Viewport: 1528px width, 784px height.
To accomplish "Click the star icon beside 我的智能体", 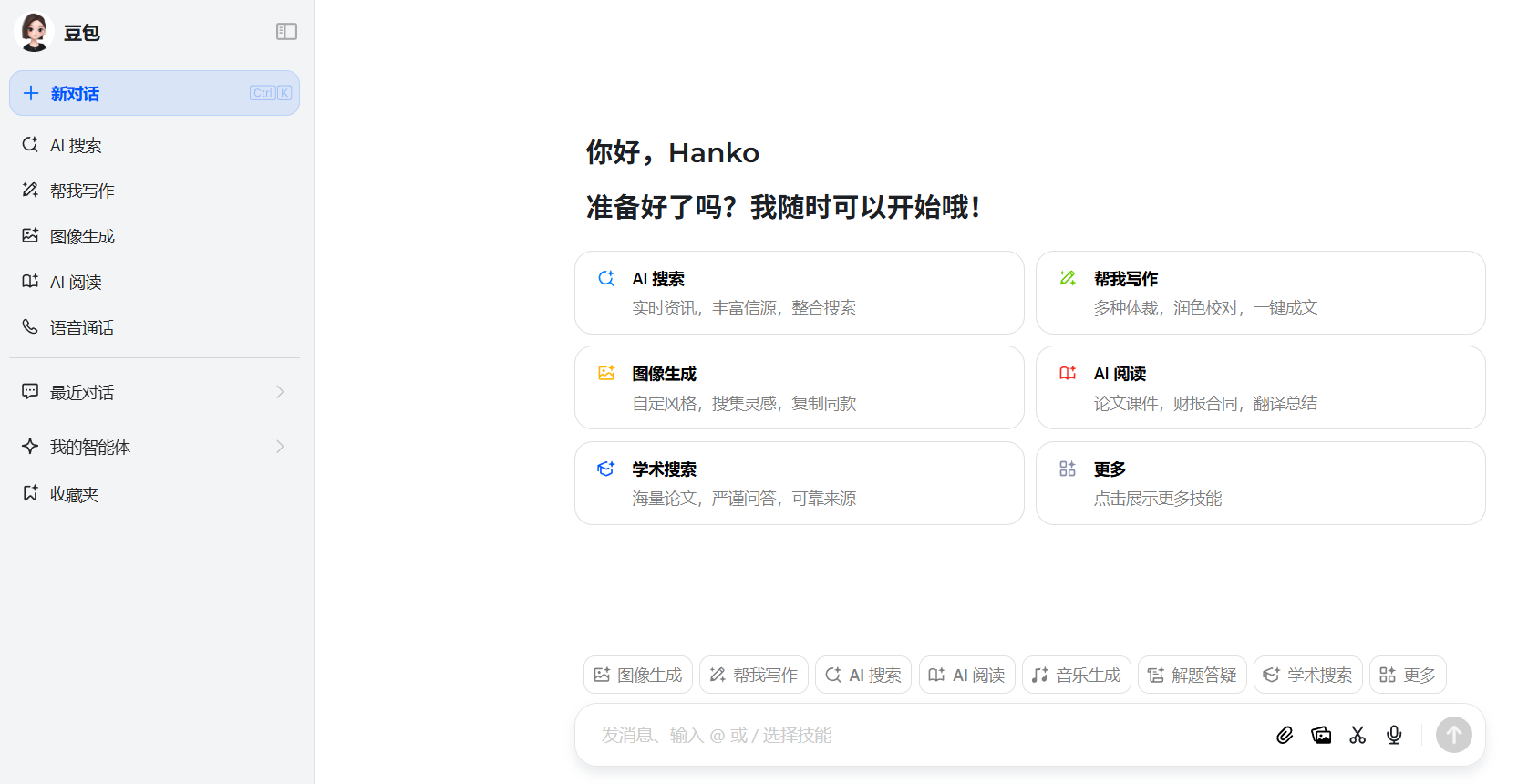I will pos(30,446).
